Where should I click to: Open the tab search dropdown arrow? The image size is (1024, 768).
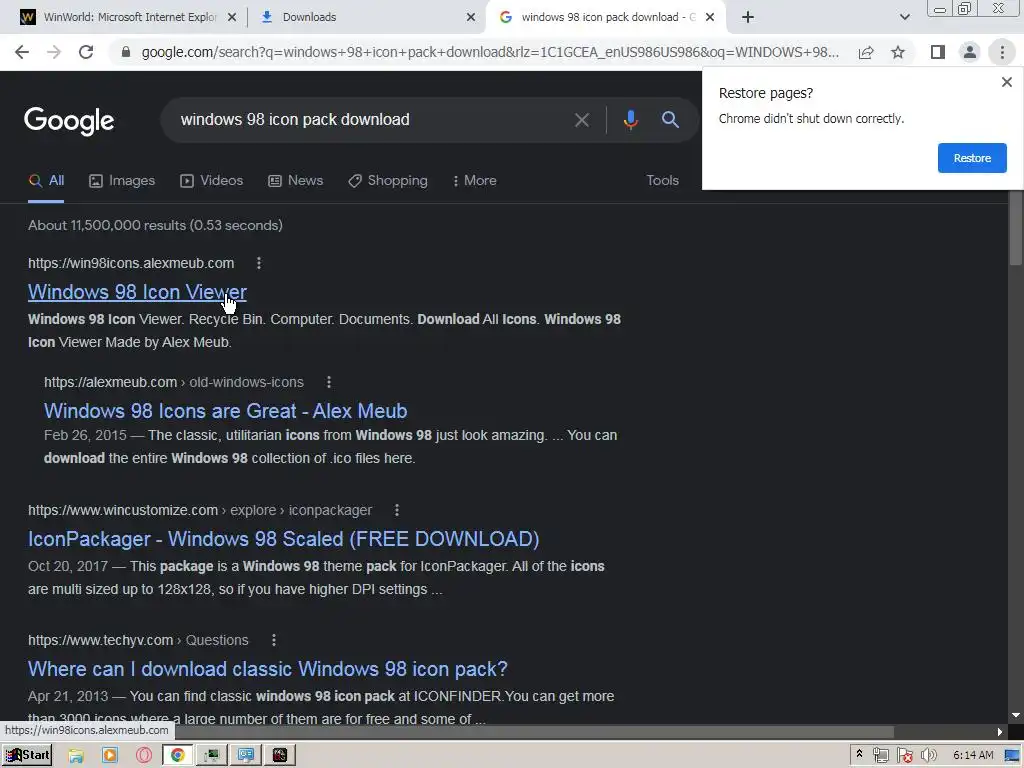point(904,17)
